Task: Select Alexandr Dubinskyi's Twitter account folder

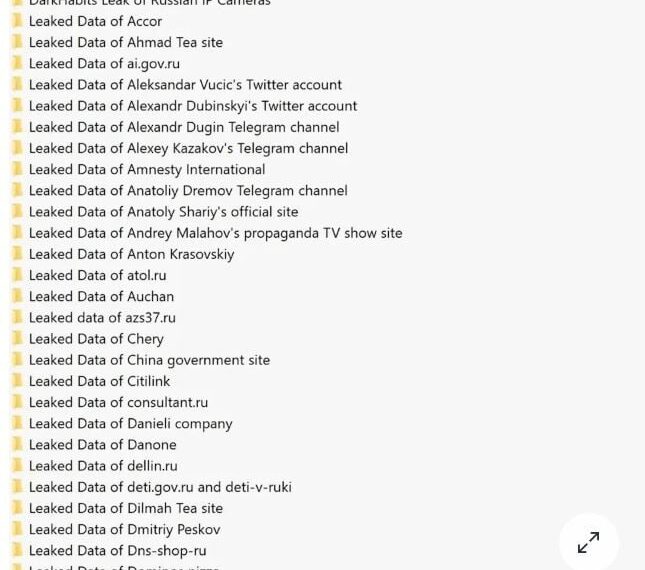Action: tap(192, 106)
